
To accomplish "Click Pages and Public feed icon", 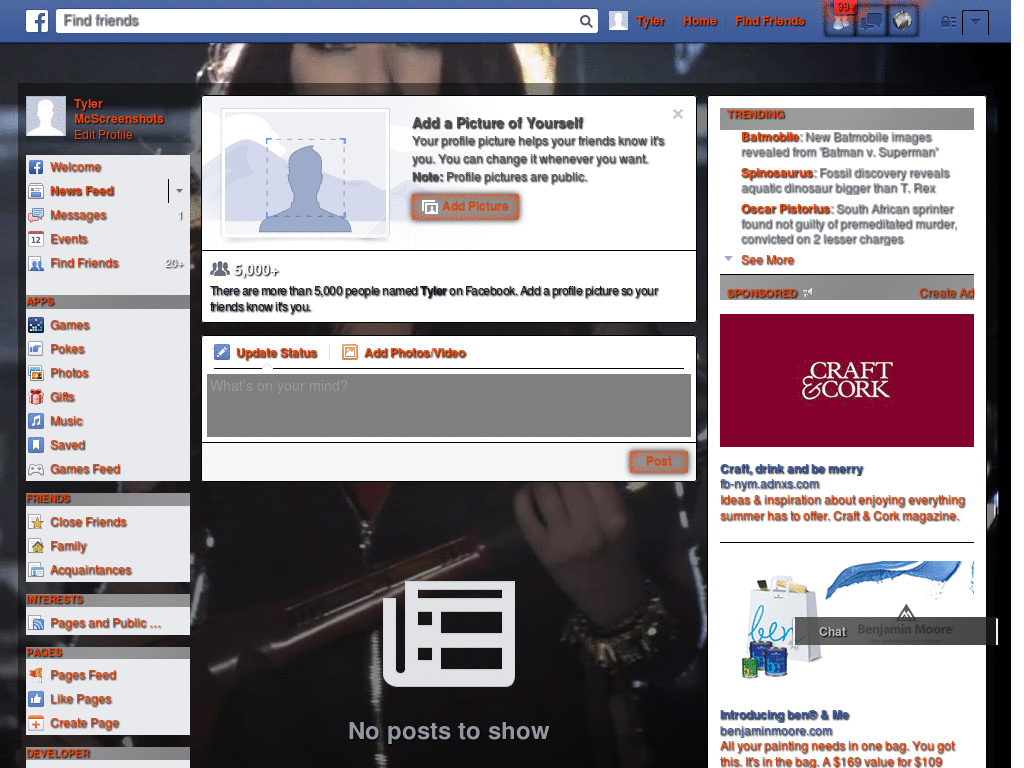I will click(x=36, y=624).
